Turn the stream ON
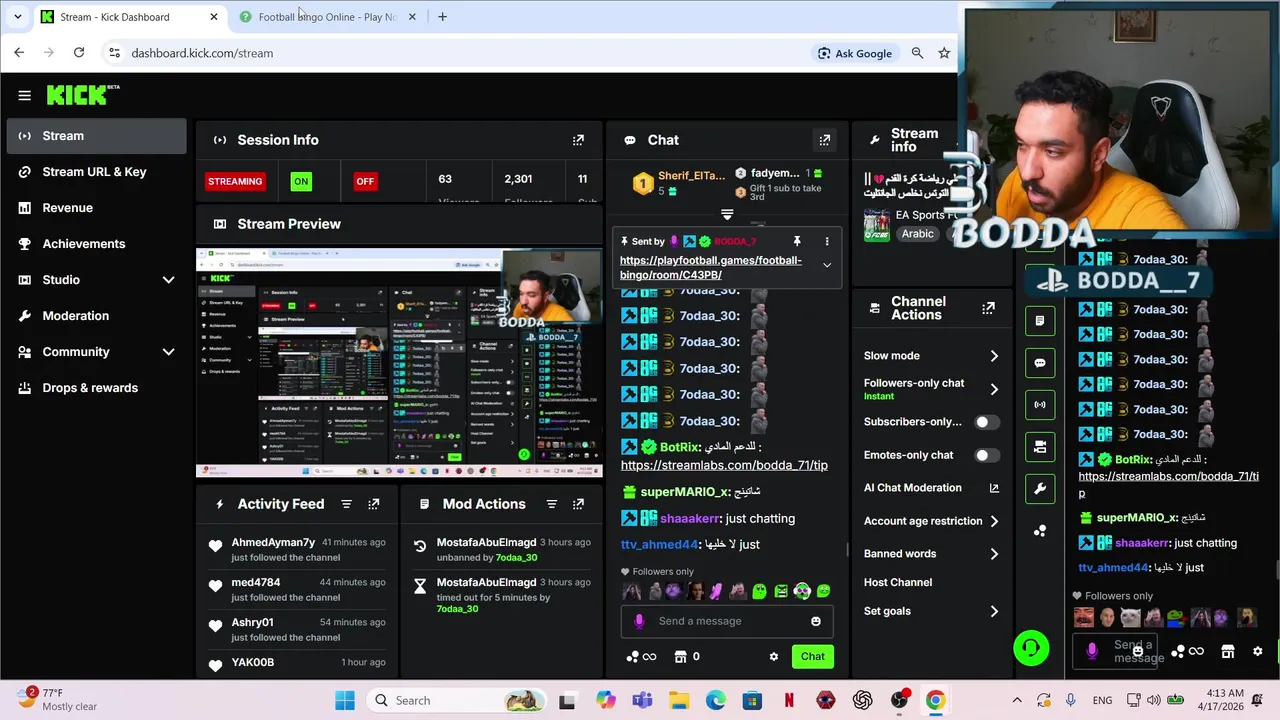The width and height of the screenshot is (1280, 720). (301, 181)
